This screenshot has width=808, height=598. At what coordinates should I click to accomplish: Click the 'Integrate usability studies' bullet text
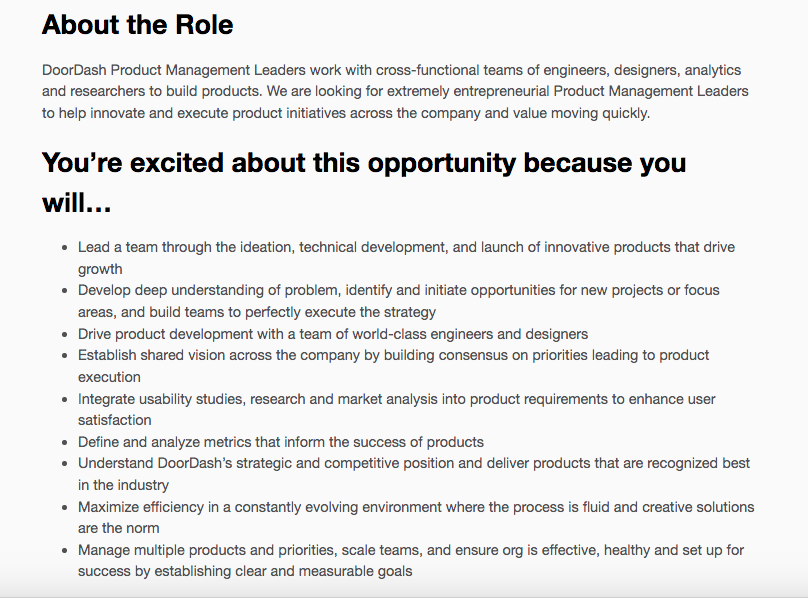click(397, 409)
